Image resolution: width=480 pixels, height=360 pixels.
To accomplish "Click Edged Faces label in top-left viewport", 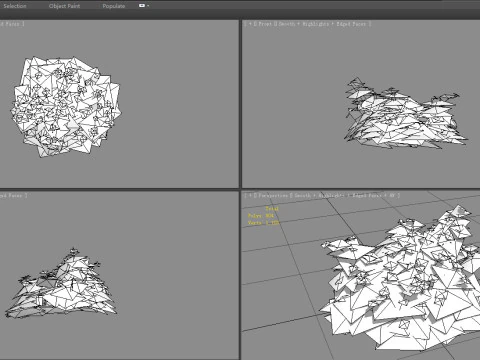I will tap(10, 24).
